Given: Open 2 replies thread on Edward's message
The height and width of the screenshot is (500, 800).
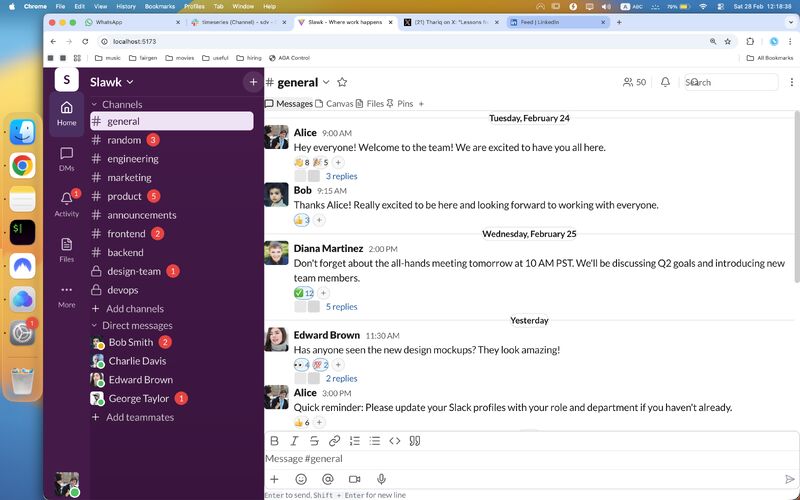Looking at the screenshot, I should 341,379.
